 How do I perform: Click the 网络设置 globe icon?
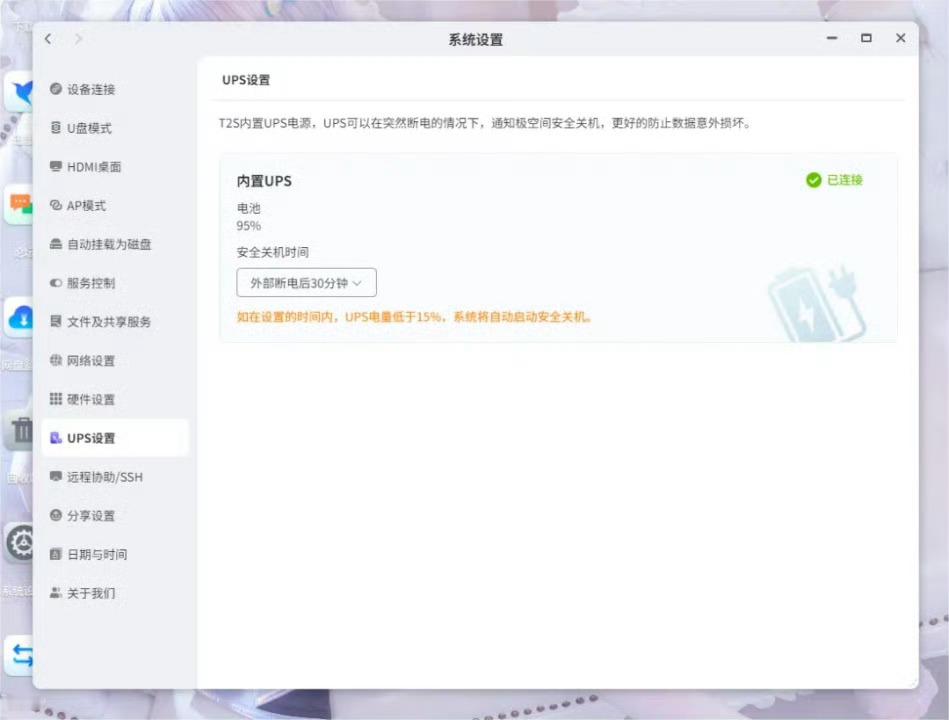tap(56, 360)
